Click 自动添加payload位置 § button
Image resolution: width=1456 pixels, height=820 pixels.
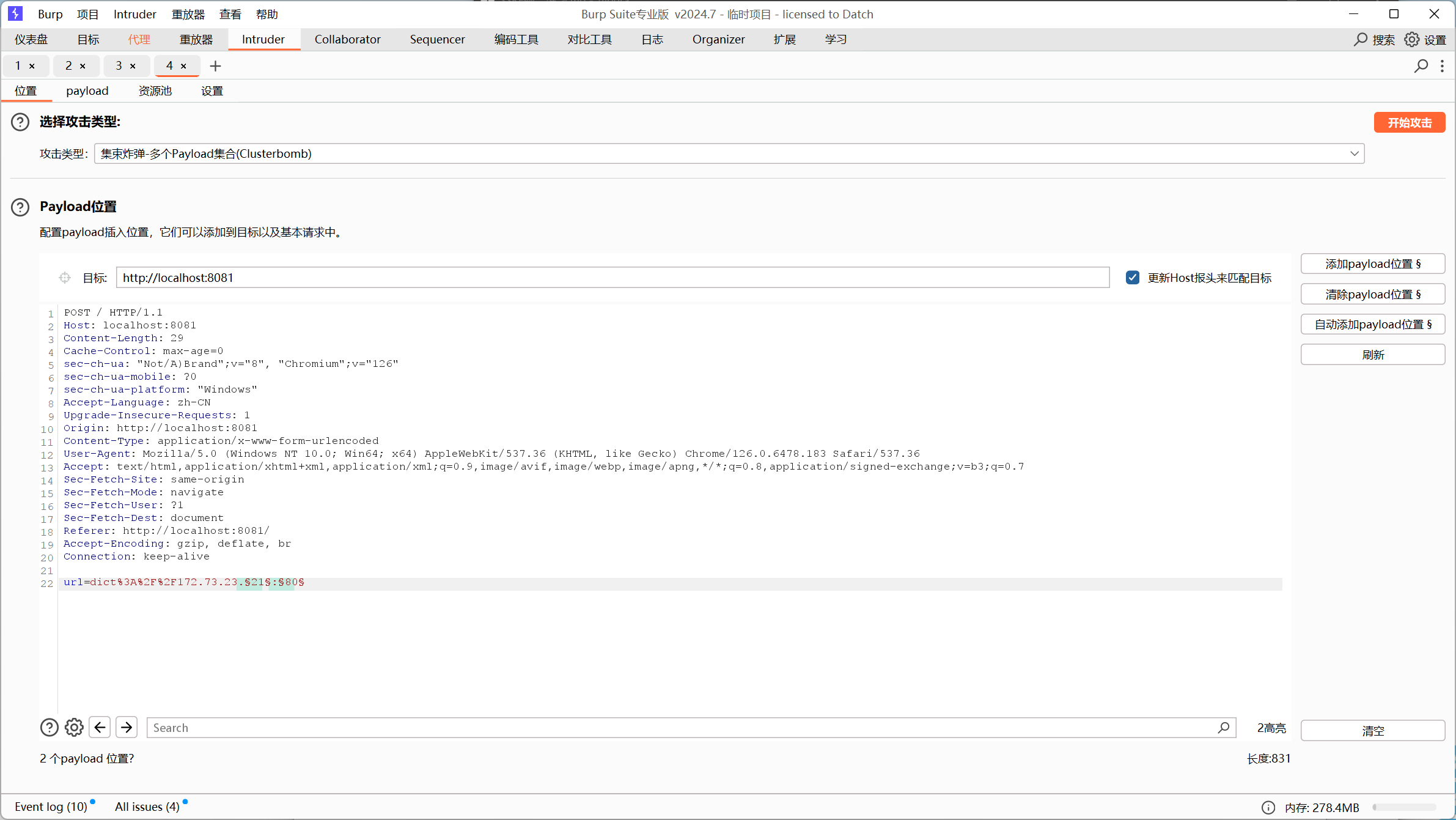click(1372, 324)
